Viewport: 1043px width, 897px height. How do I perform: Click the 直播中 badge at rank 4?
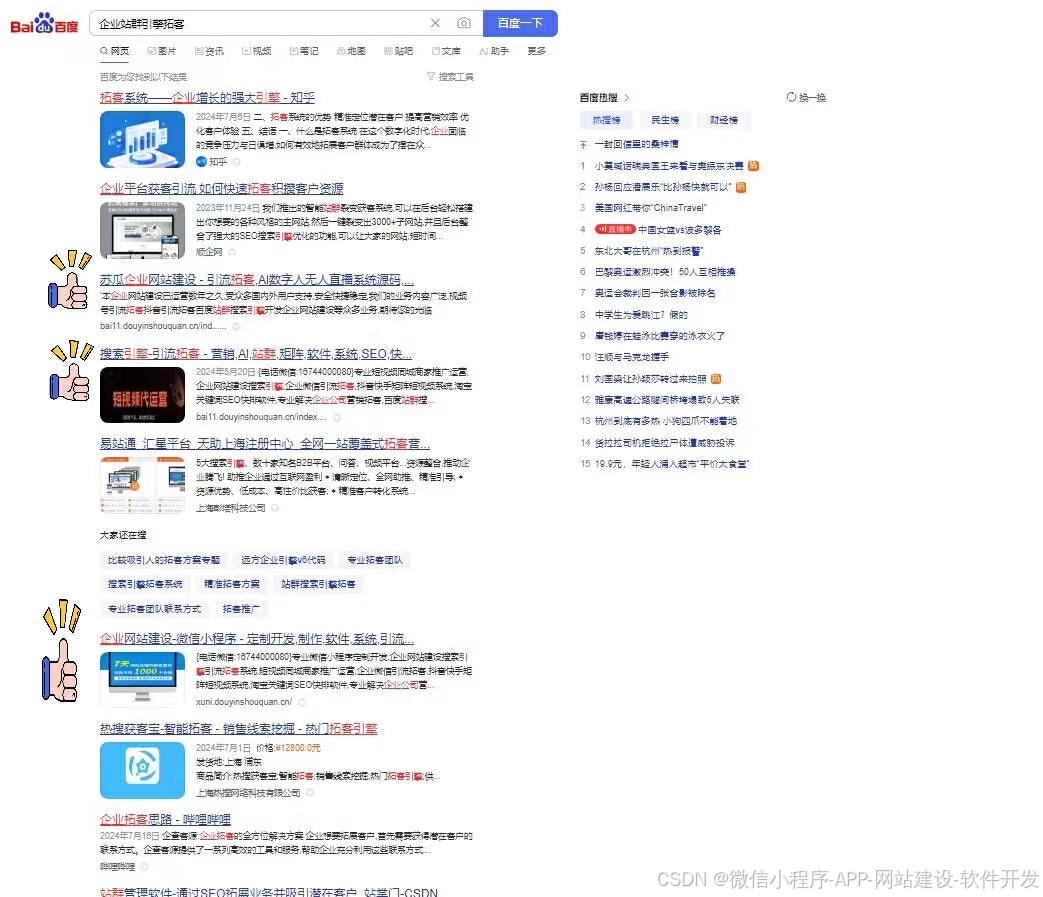[615, 229]
